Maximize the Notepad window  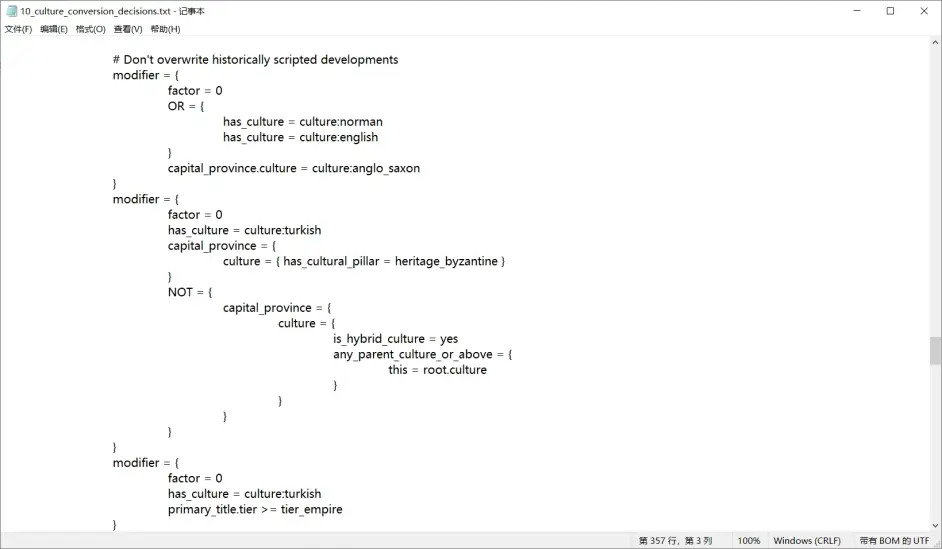point(890,11)
